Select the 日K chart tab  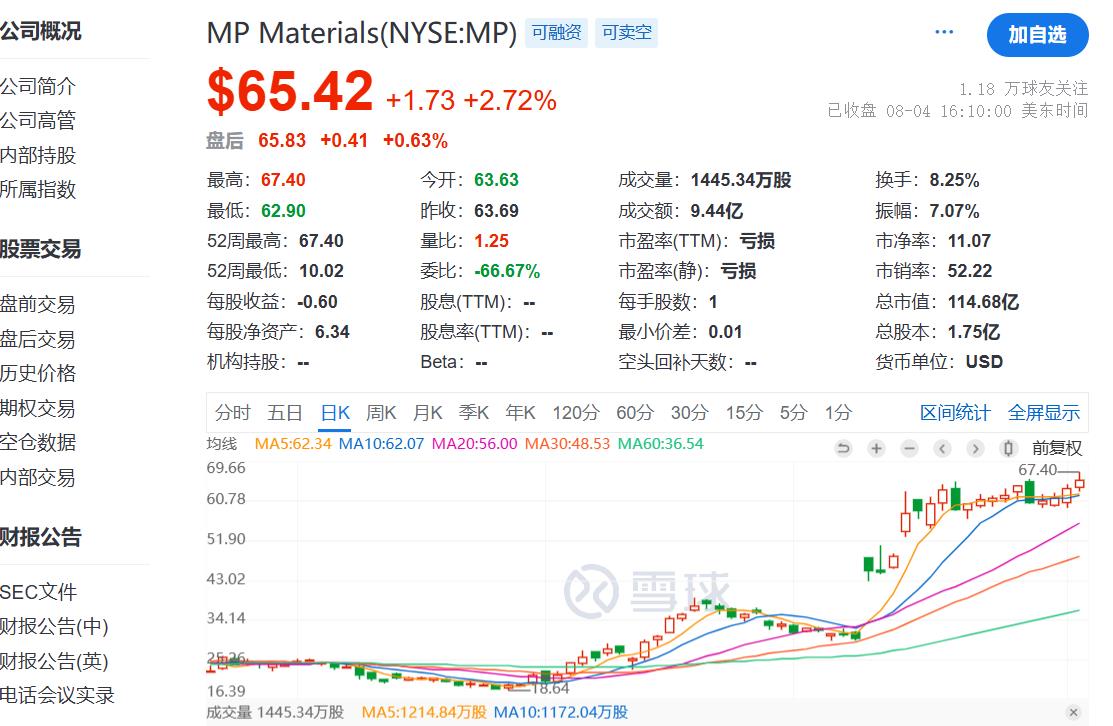tap(335, 412)
